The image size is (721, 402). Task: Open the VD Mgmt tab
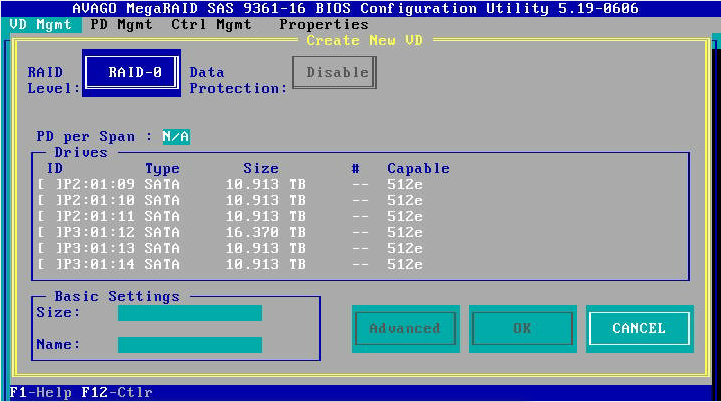tap(40, 24)
